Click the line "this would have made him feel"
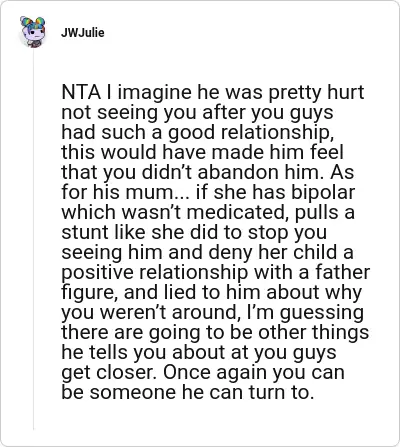Image resolution: width=400 pixels, height=447 pixels. pos(202,152)
